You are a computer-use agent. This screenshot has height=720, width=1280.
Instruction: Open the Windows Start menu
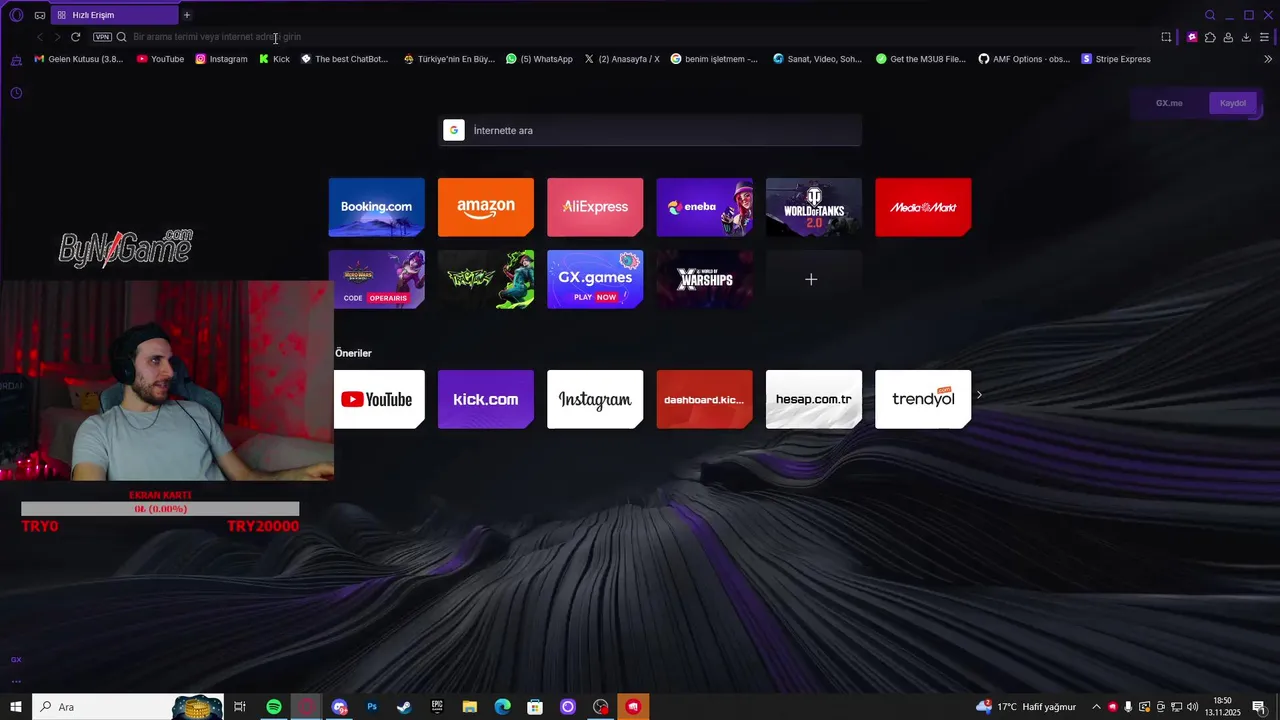tap(16, 707)
